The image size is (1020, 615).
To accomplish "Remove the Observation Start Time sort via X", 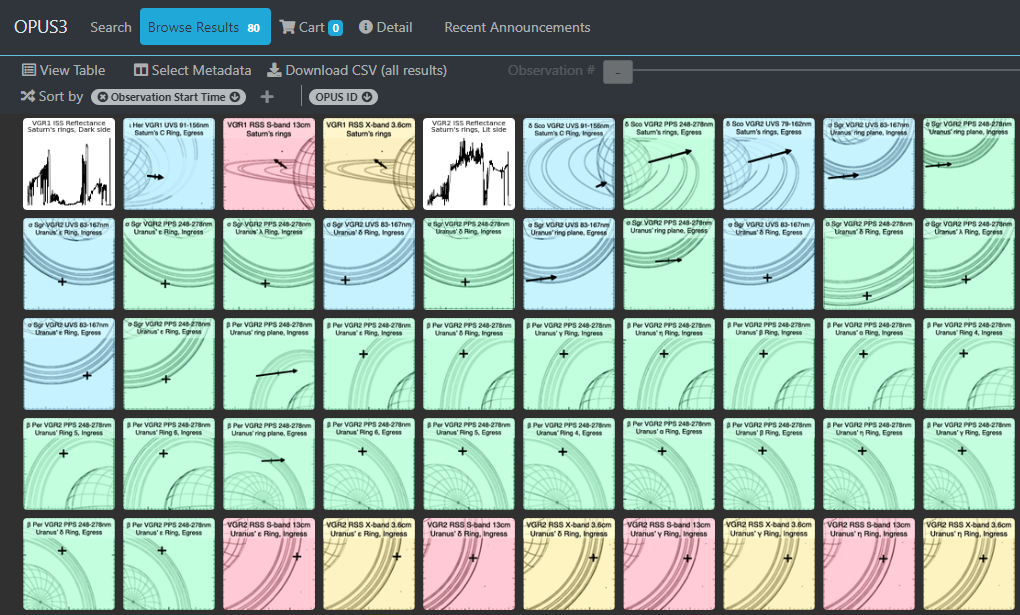I will 102,97.
